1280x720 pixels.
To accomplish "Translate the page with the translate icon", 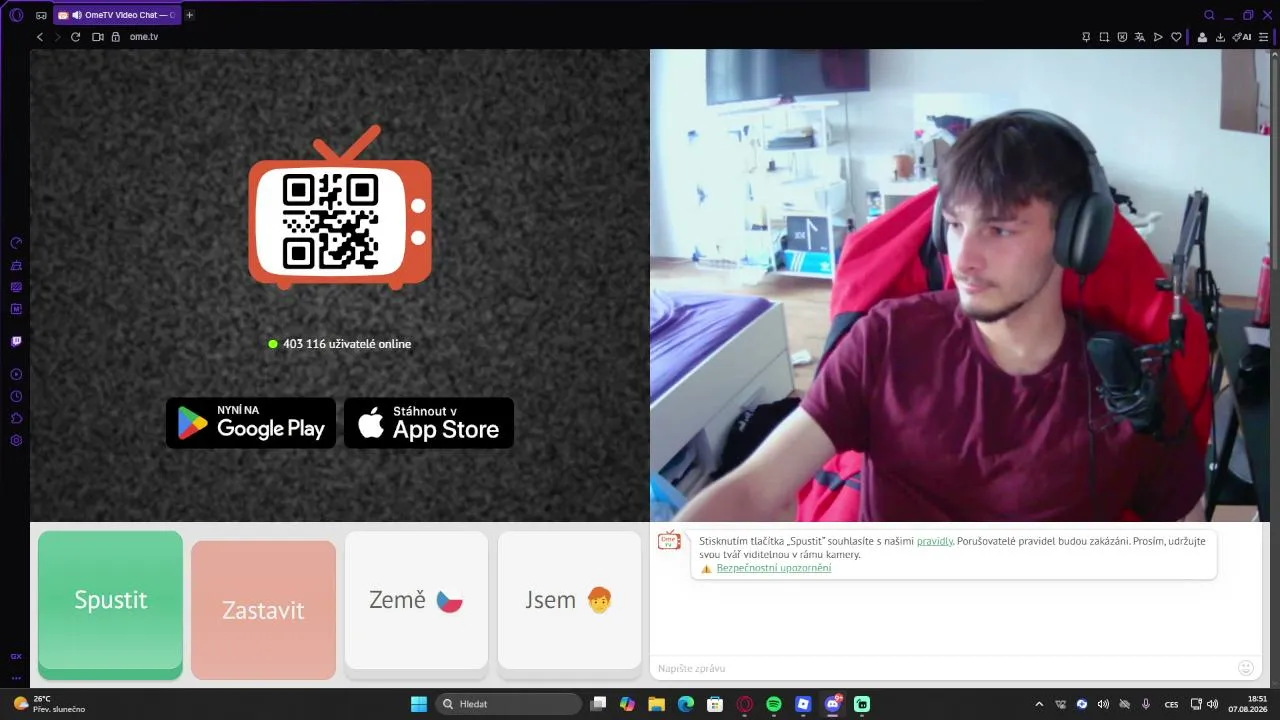I will point(1140,37).
